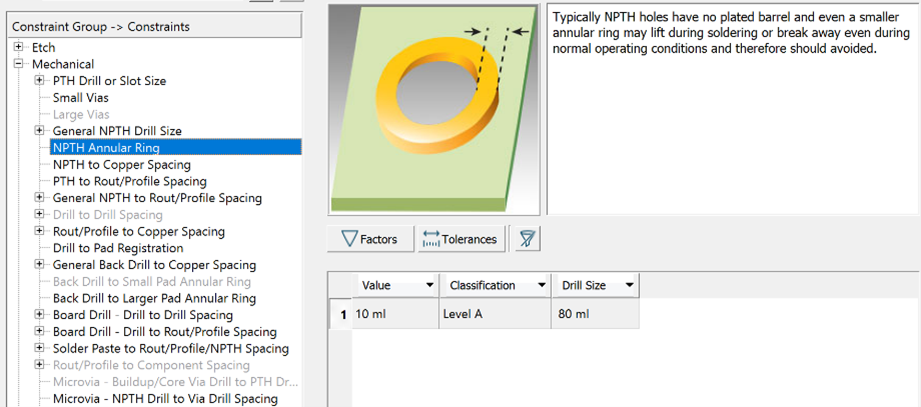This screenshot has height=407, width=921.
Task: Select the Small Vias constraint
Action: [x=80, y=97]
